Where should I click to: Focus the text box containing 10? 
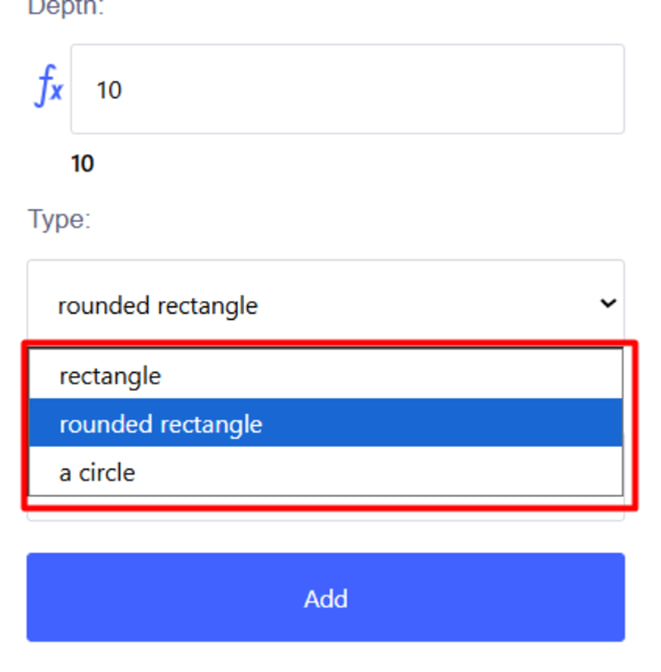pyautogui.click(x=347, y=89)
